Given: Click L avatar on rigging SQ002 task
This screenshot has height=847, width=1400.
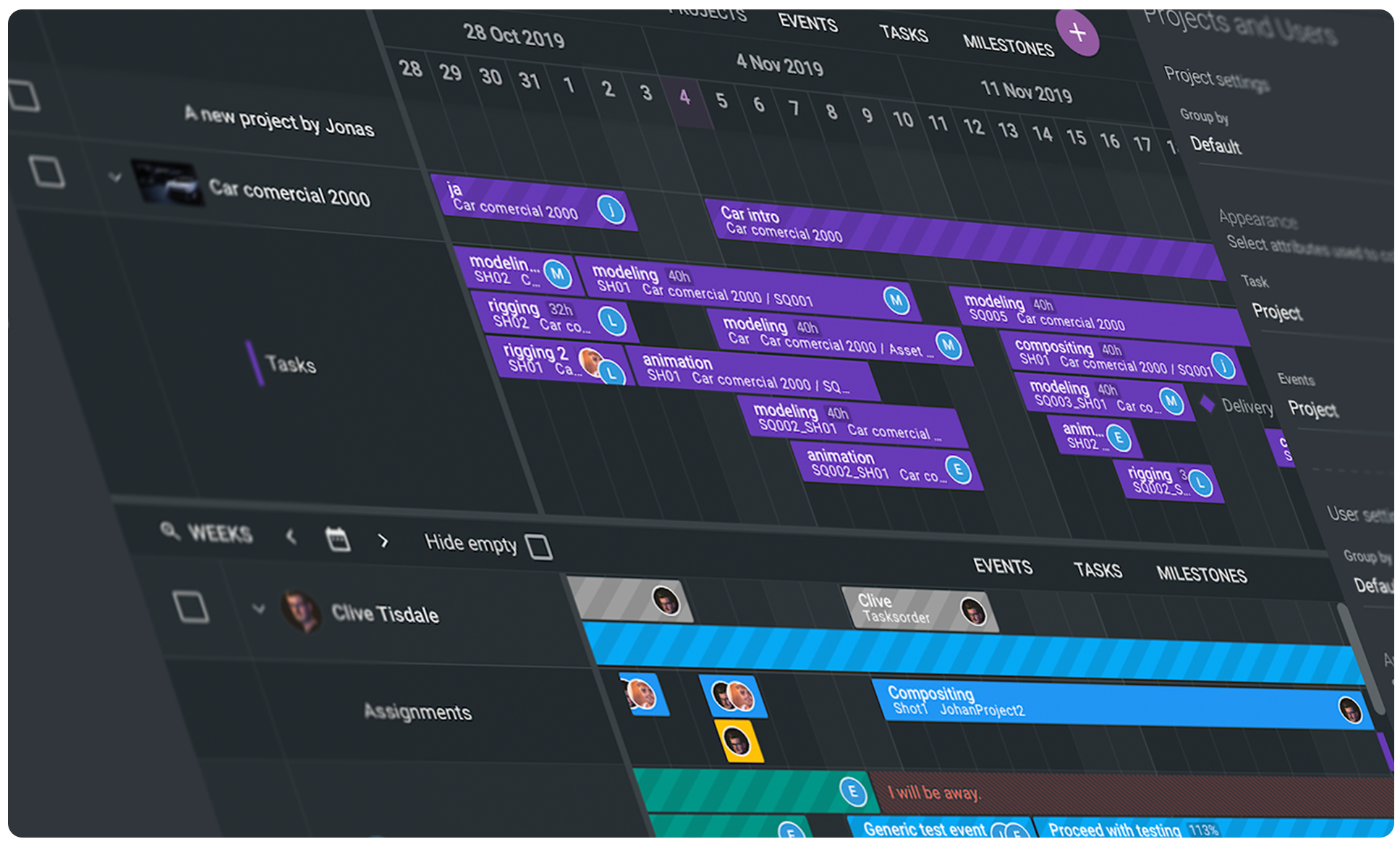Looking at the screenshot, I should point(1200,483).
